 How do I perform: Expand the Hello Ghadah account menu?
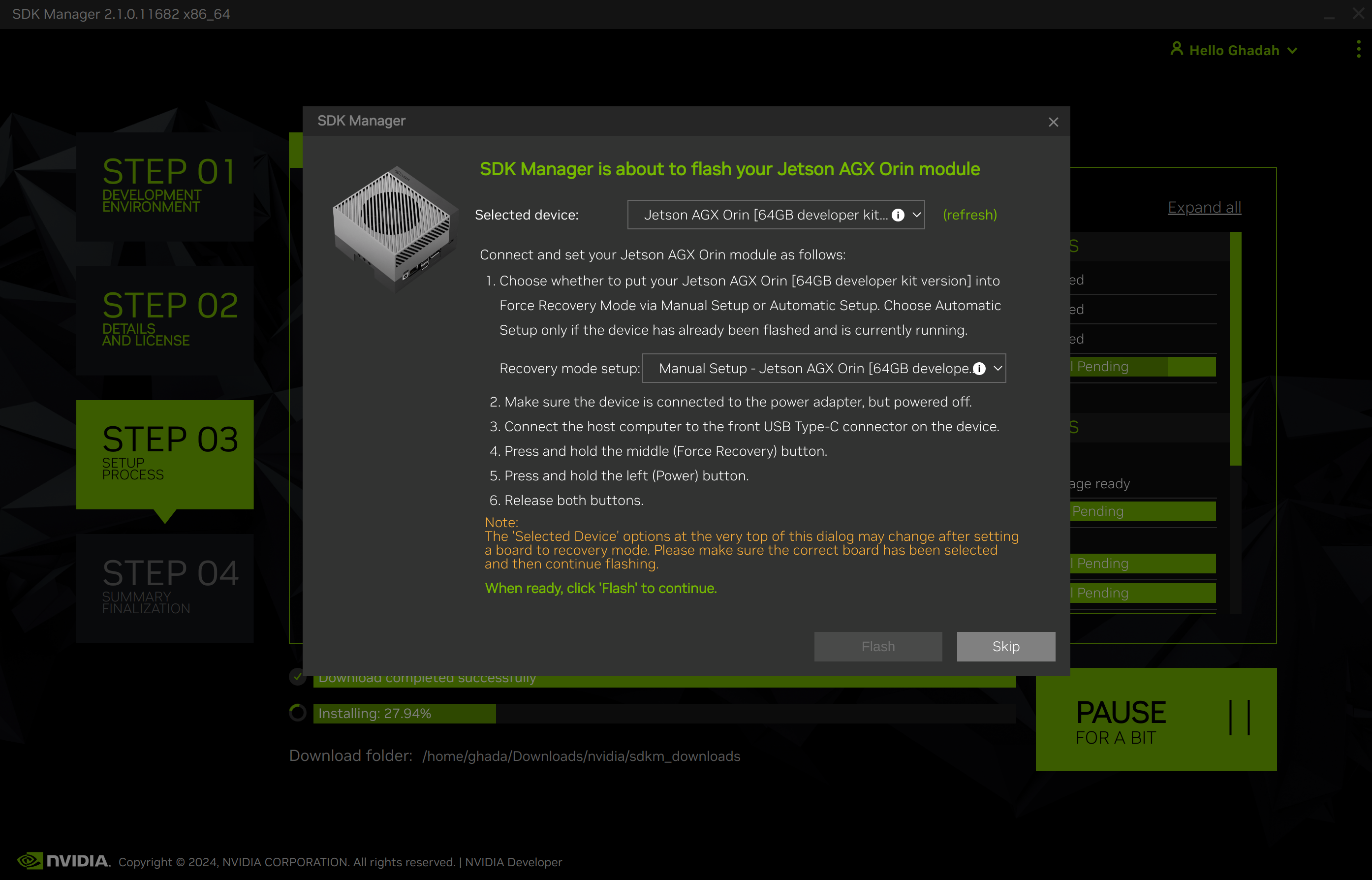[x=1293, y=50]
